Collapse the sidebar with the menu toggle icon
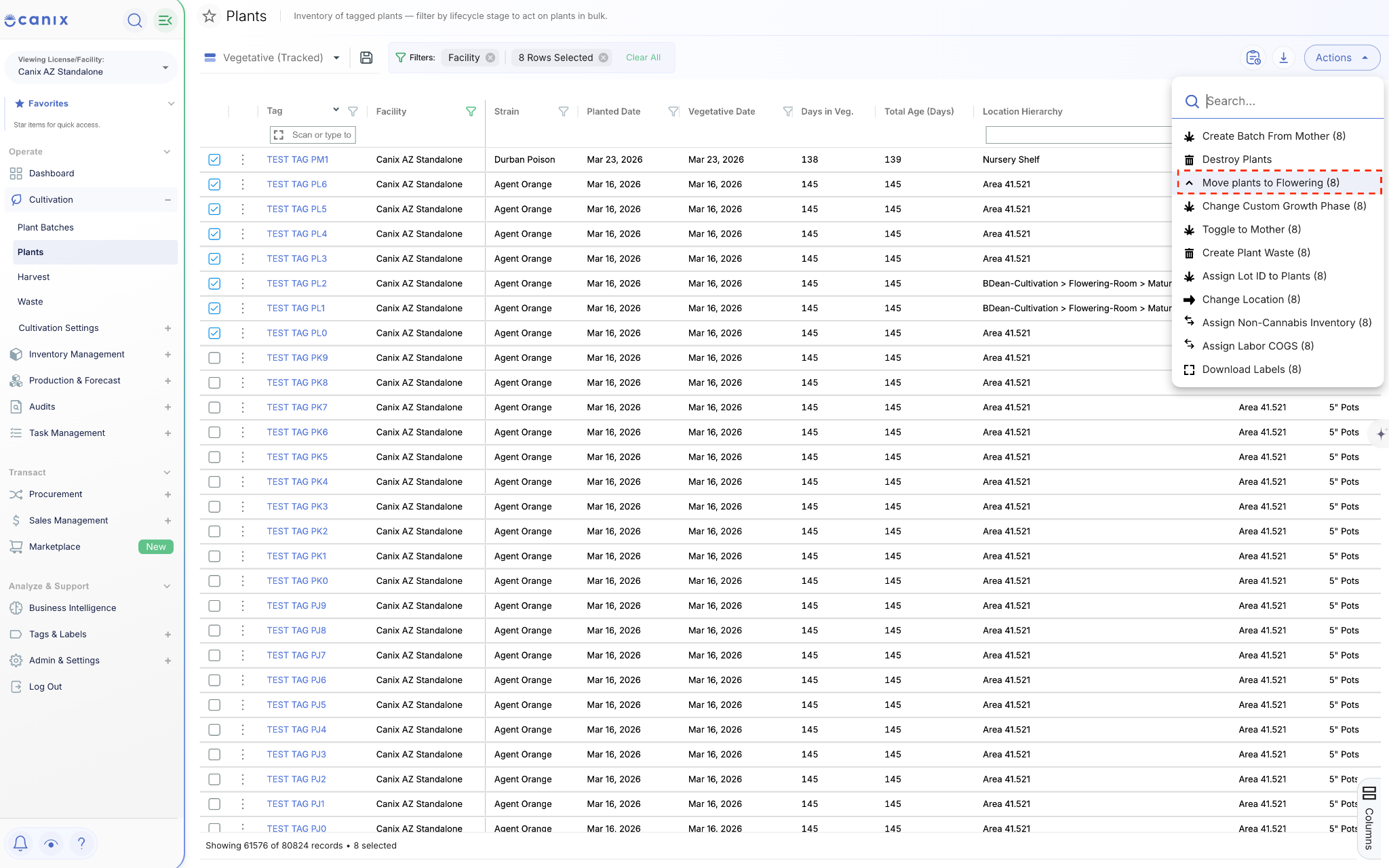This screenshot has width=1389, height=868. pyautogui.click(x=165, y=20)
